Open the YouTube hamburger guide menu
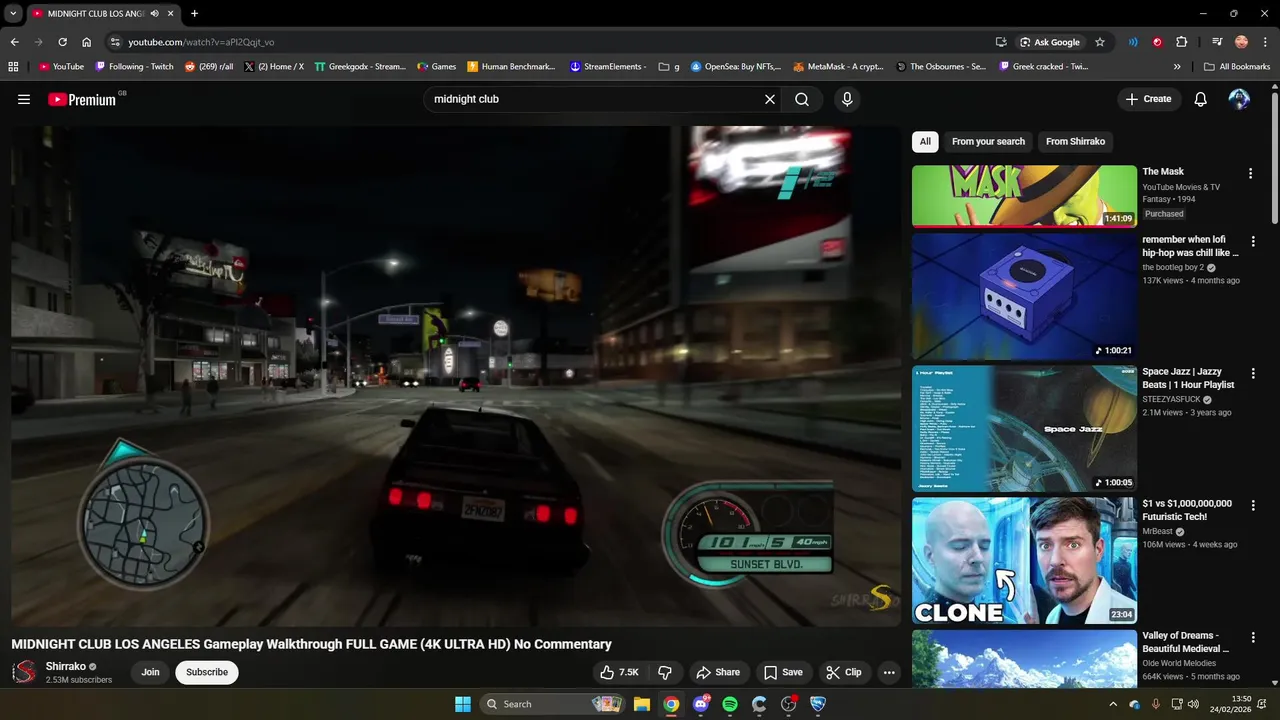This screenshot has height=720, width=1280. [24, 99]
